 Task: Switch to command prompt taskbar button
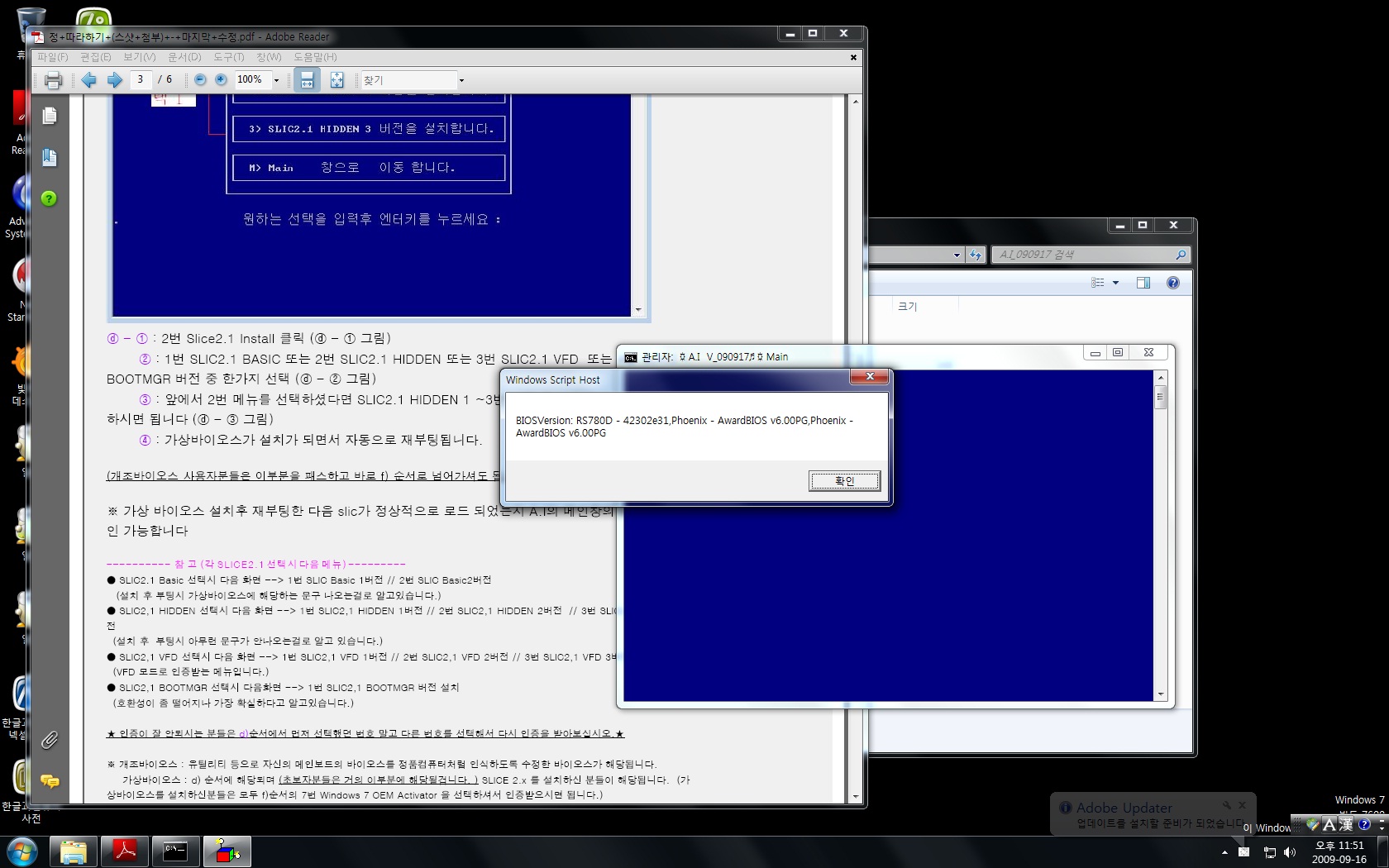[176, 851]
